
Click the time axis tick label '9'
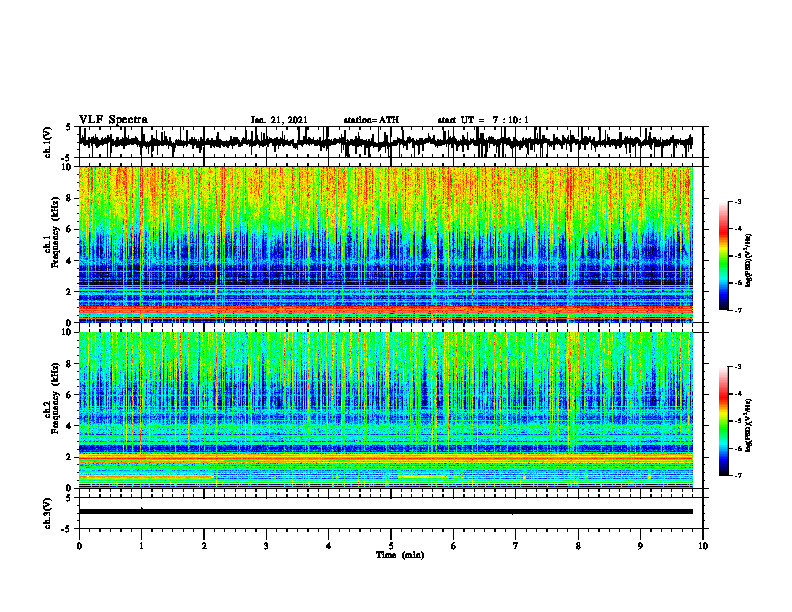(x=640, y=546)
